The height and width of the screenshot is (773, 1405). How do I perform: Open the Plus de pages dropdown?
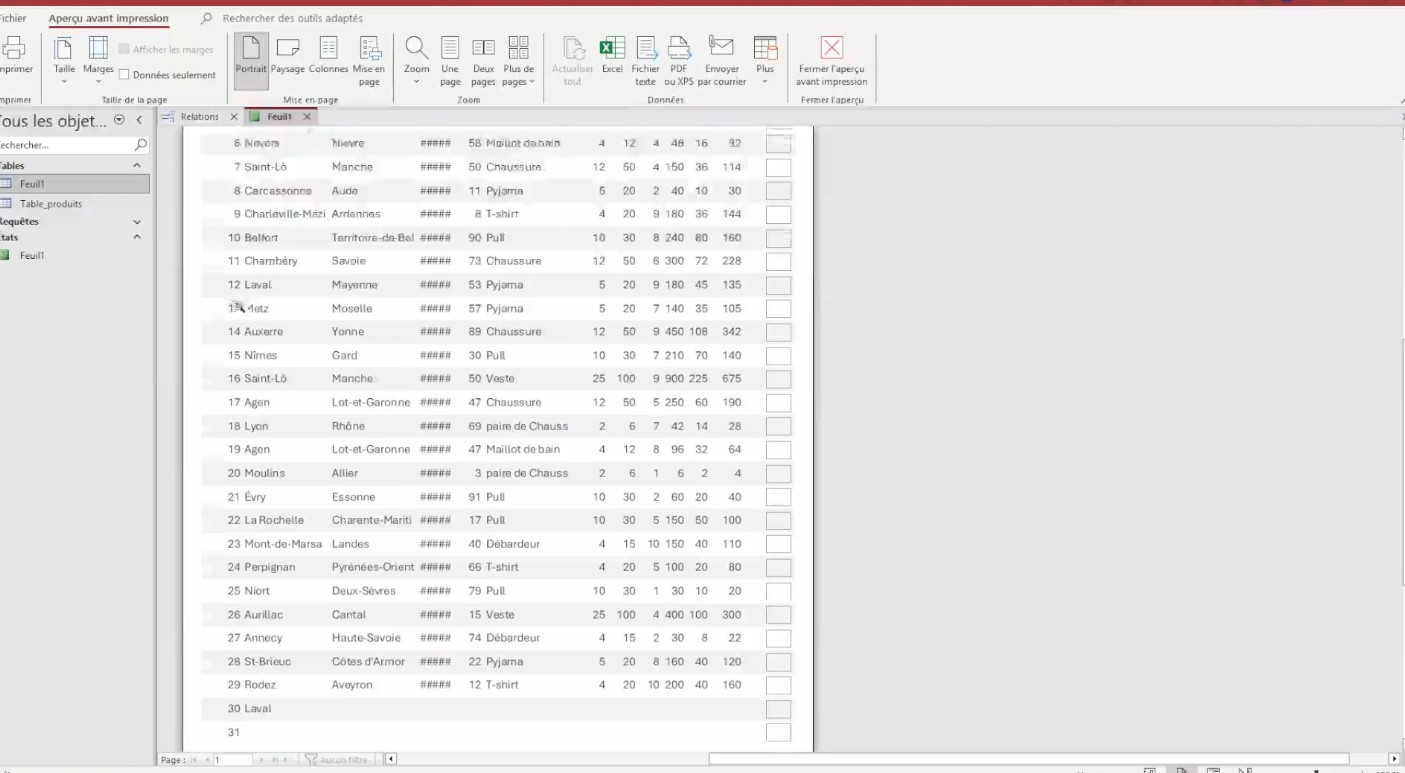coord(518,61)
